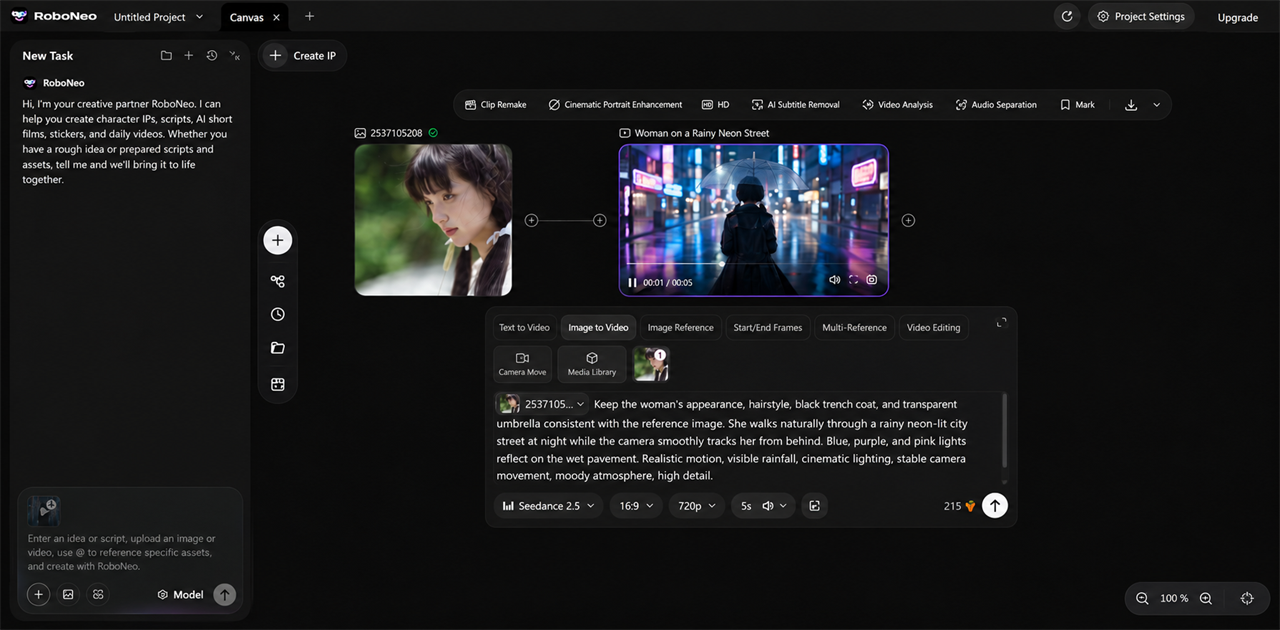Download the video with the download icon

pyautogui.click(x=1131, y=104)
